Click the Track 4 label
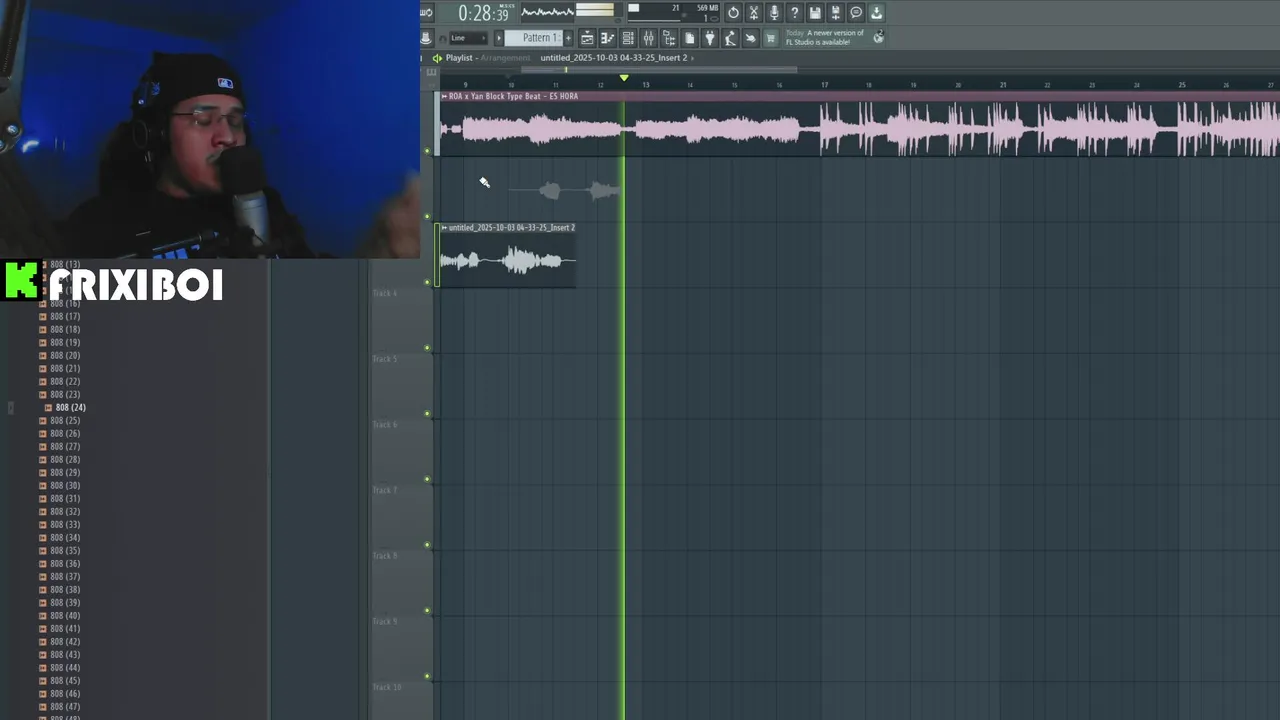 tap(385, 293)
